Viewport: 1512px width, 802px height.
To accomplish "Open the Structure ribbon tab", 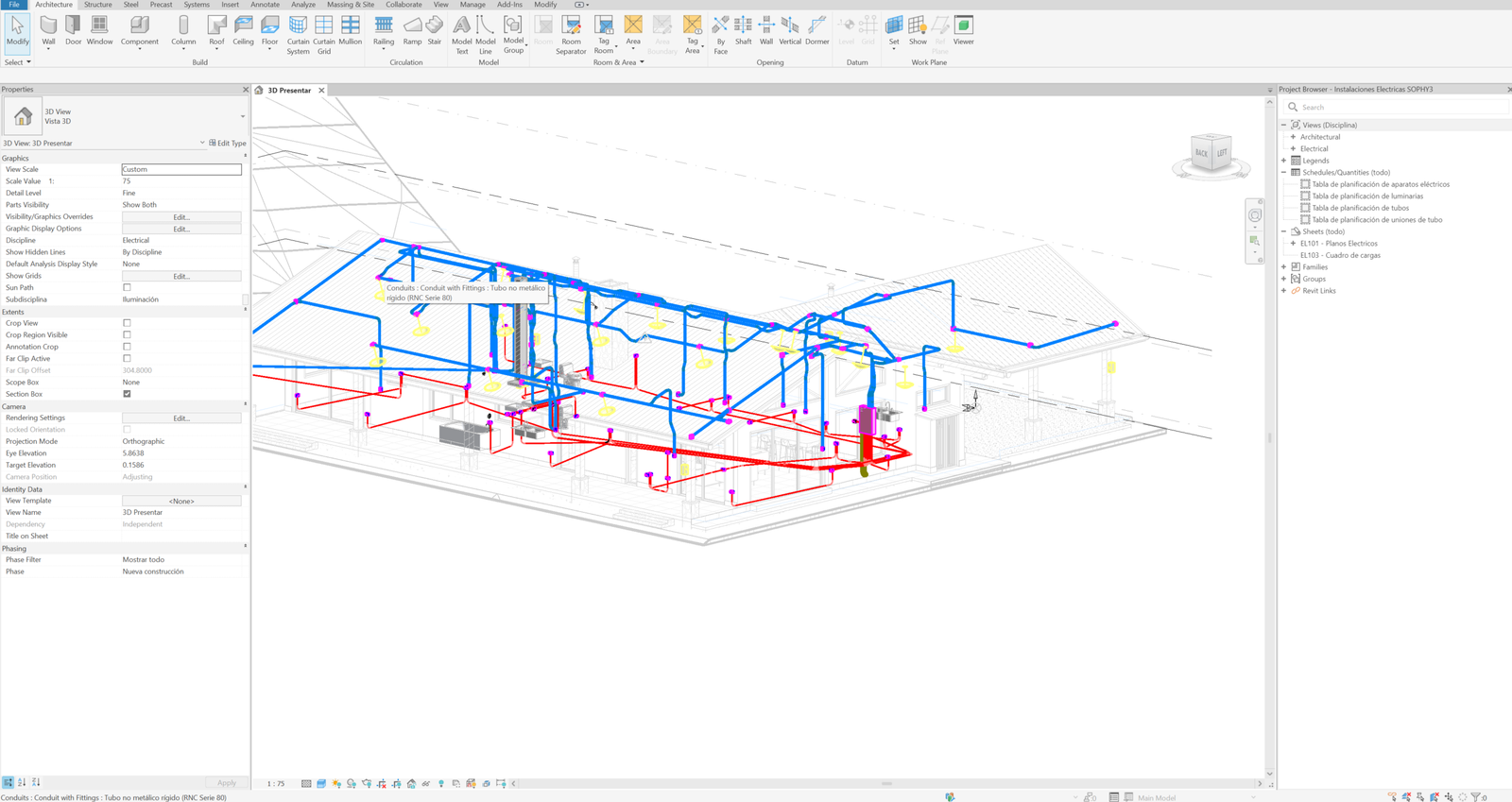I will 98,5.
